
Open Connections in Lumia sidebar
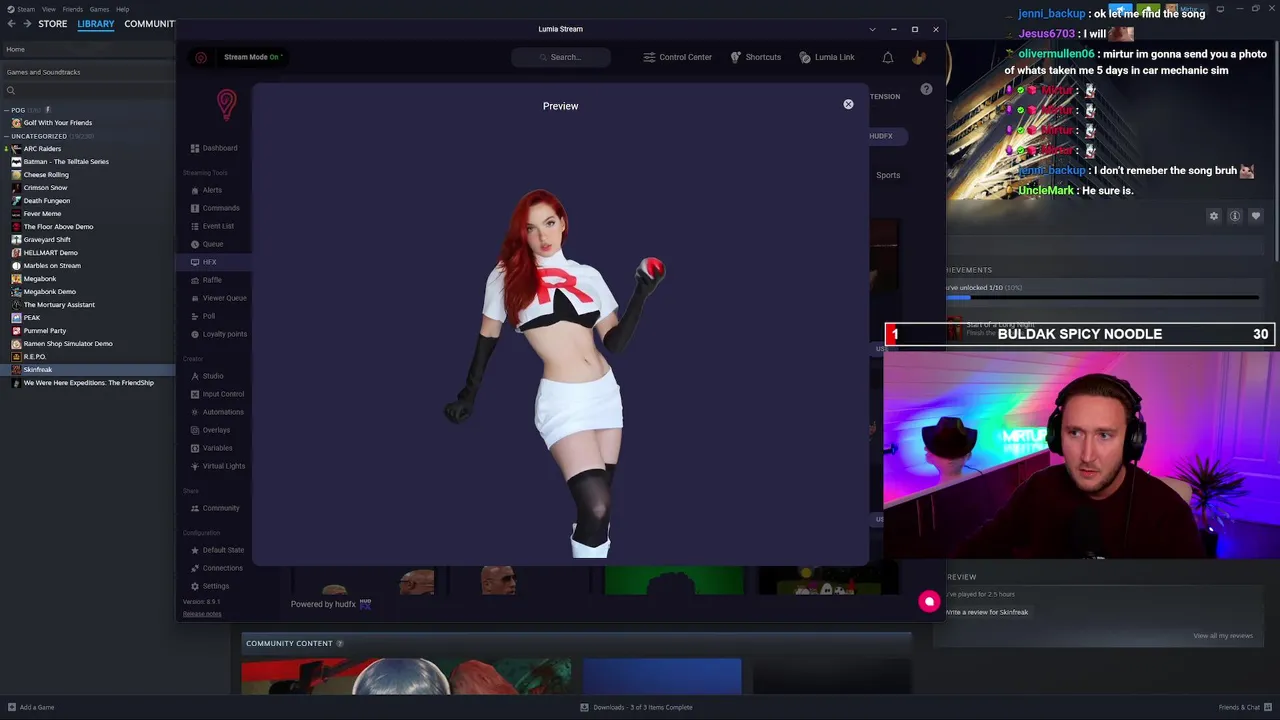216,568
